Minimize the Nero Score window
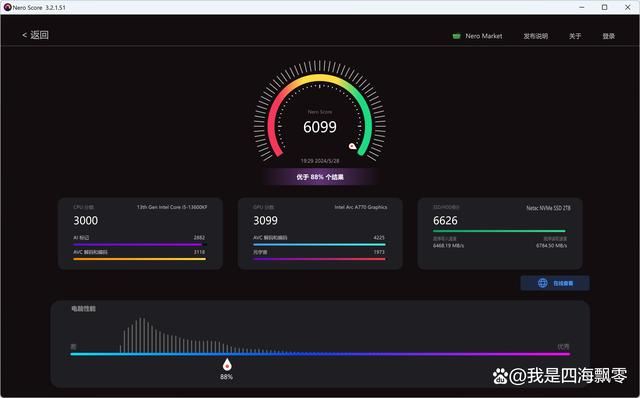The image size is (640, 398). [582, 7]
